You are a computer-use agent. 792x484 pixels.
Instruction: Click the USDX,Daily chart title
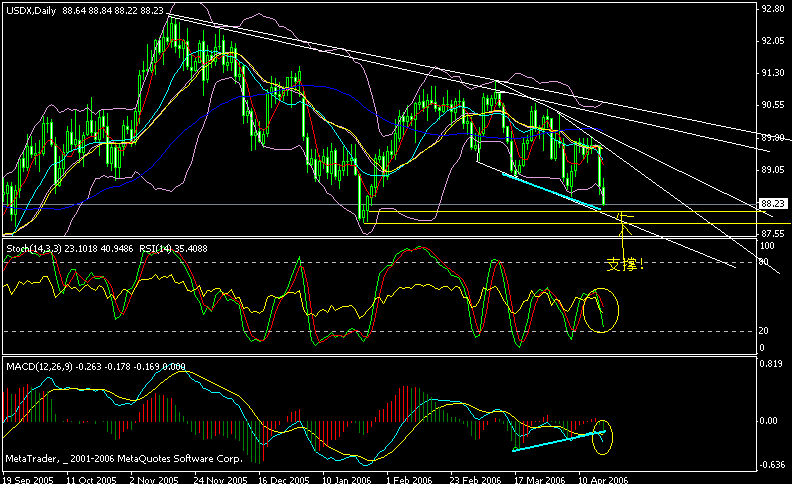pyautogui.click(x=31, y=10)
